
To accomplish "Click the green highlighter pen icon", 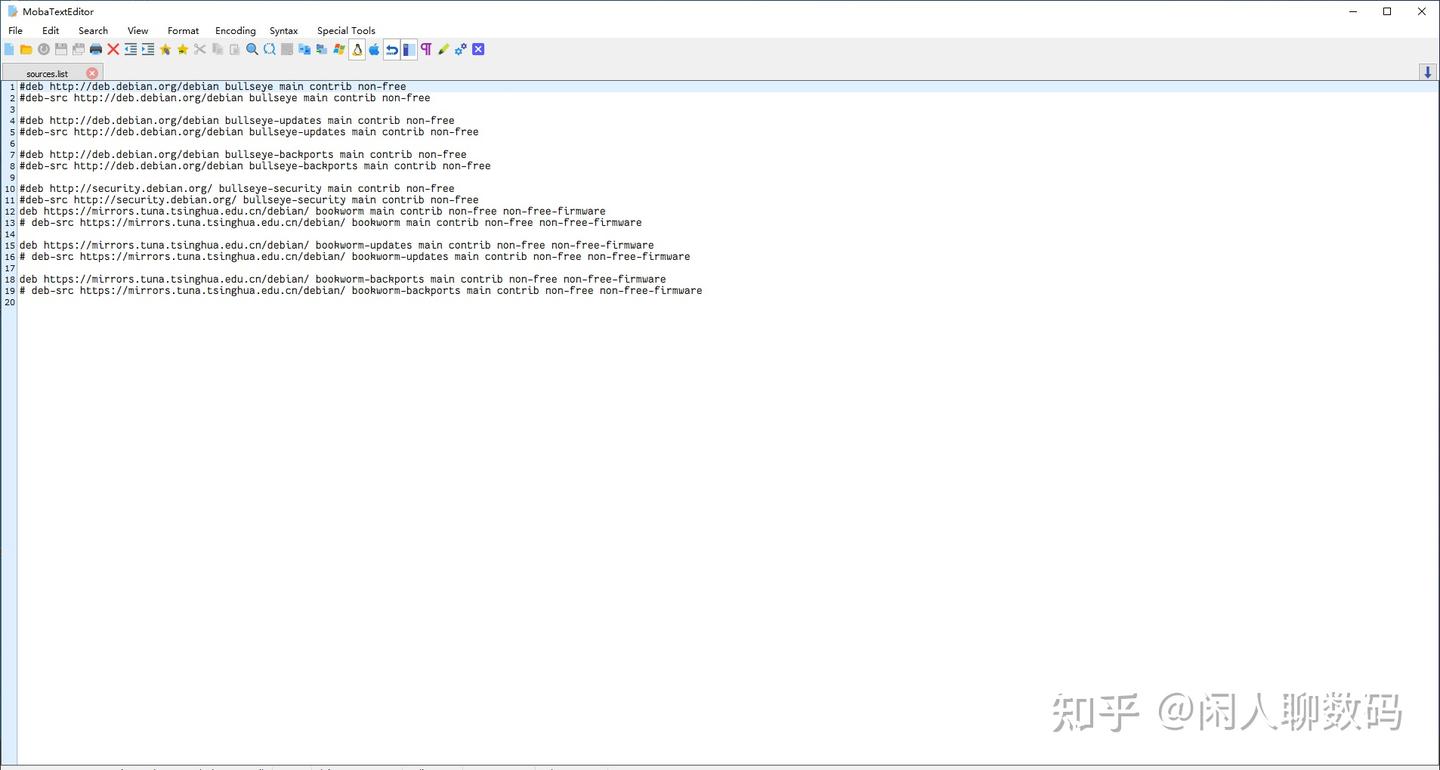I will point(443,49).
